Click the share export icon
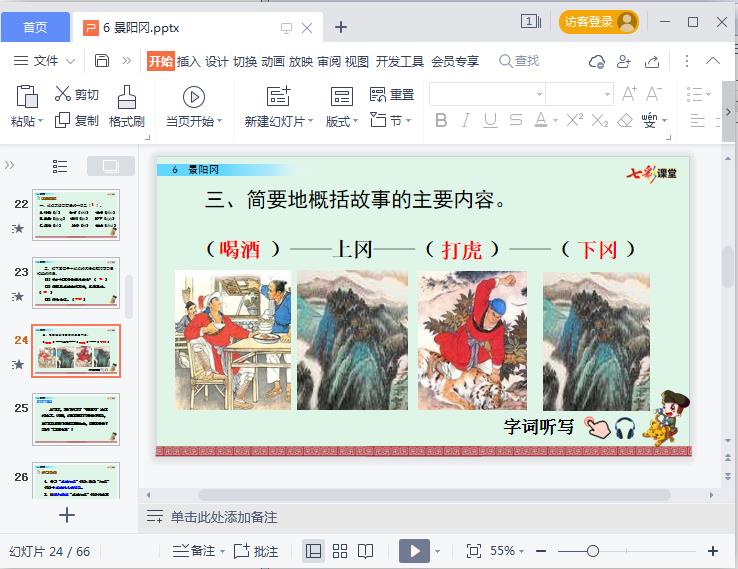This screenshot has width=738, height=569. point(652,61)
